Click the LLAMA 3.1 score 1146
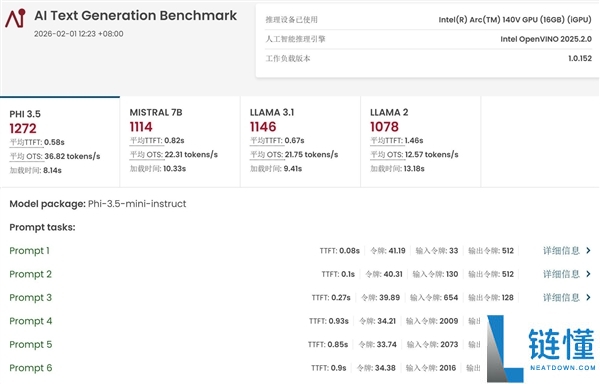 point(263,127)
